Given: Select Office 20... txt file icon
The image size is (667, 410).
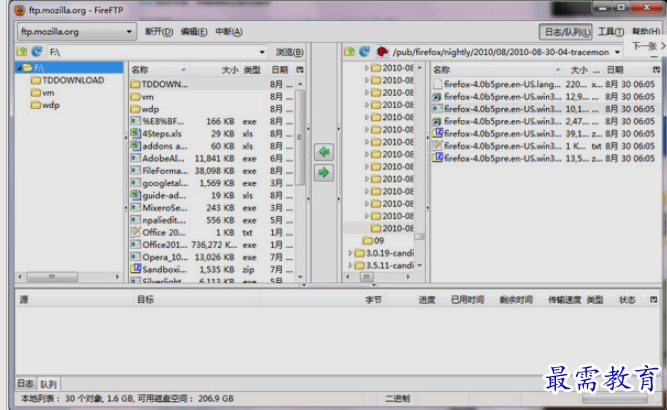Looking at the screenshot, I should pyautogui.click(x=135, y=232).
